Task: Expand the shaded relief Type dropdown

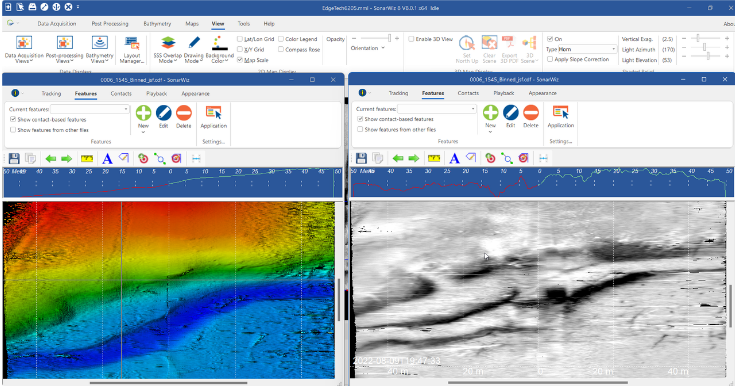Action: [587, 49]
